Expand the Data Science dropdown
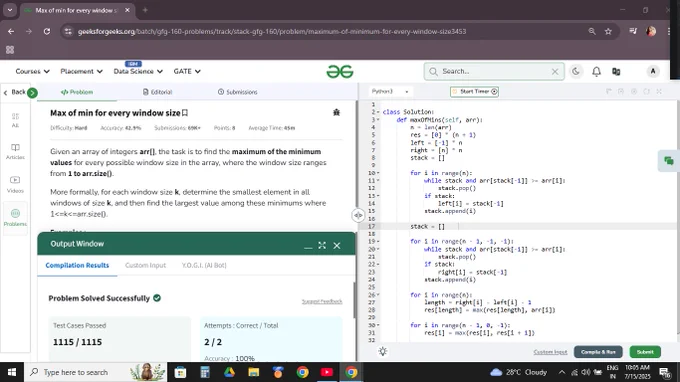680x382 pixels. point(138,72)
